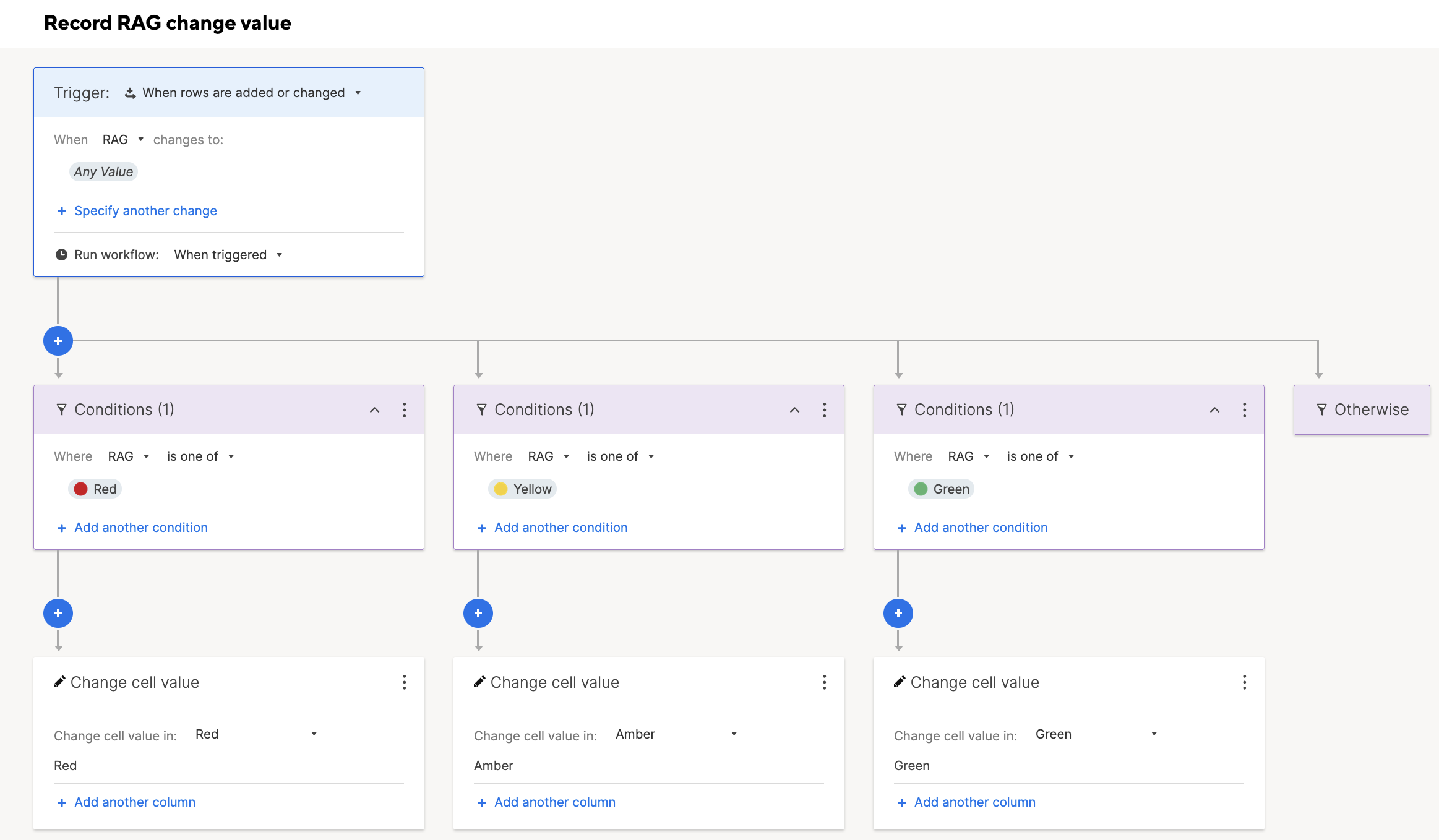This screenshot has width=1439, height=840.
Task: Click the filter icon in Green Conditions header
Action: (901, 409)
